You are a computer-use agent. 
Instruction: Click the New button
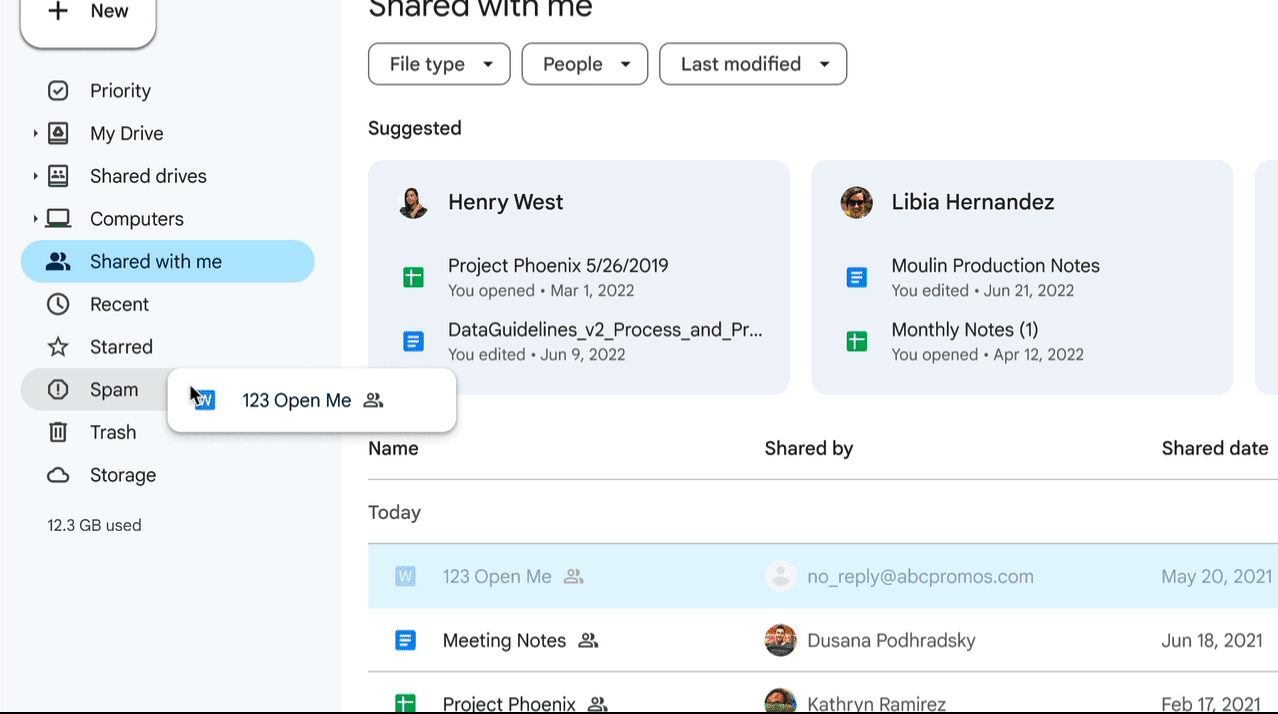click(x=88, y=11)
